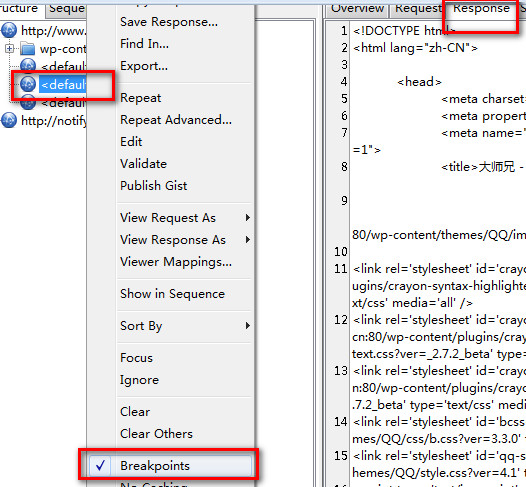The height and width of the screenshot is (487, 526).
Task: Click globe icon of highlighted <default> row
Action: [28, 84]
